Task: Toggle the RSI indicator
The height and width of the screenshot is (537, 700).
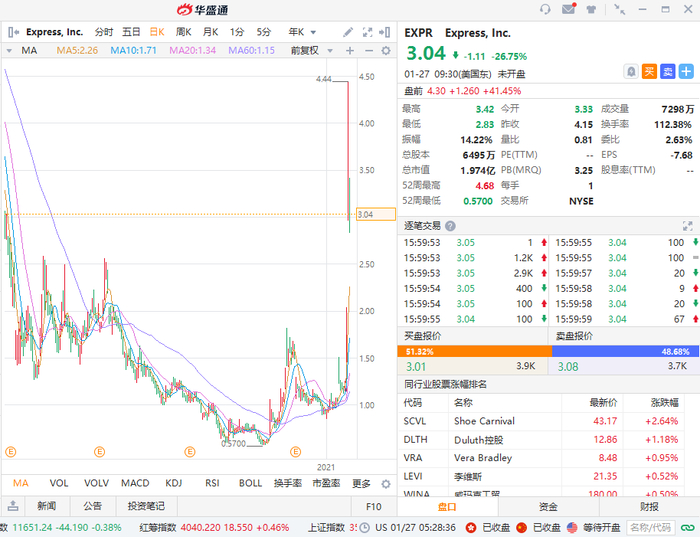Action: coord(212,483)
